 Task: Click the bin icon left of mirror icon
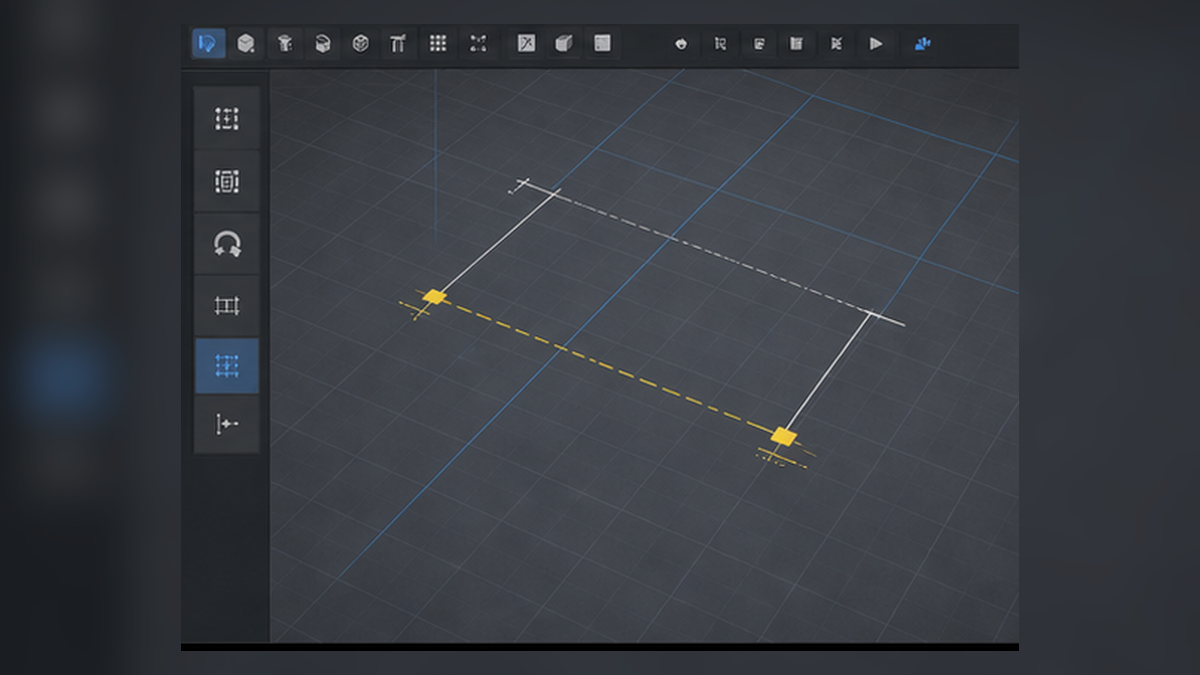(x=797, y=44)
